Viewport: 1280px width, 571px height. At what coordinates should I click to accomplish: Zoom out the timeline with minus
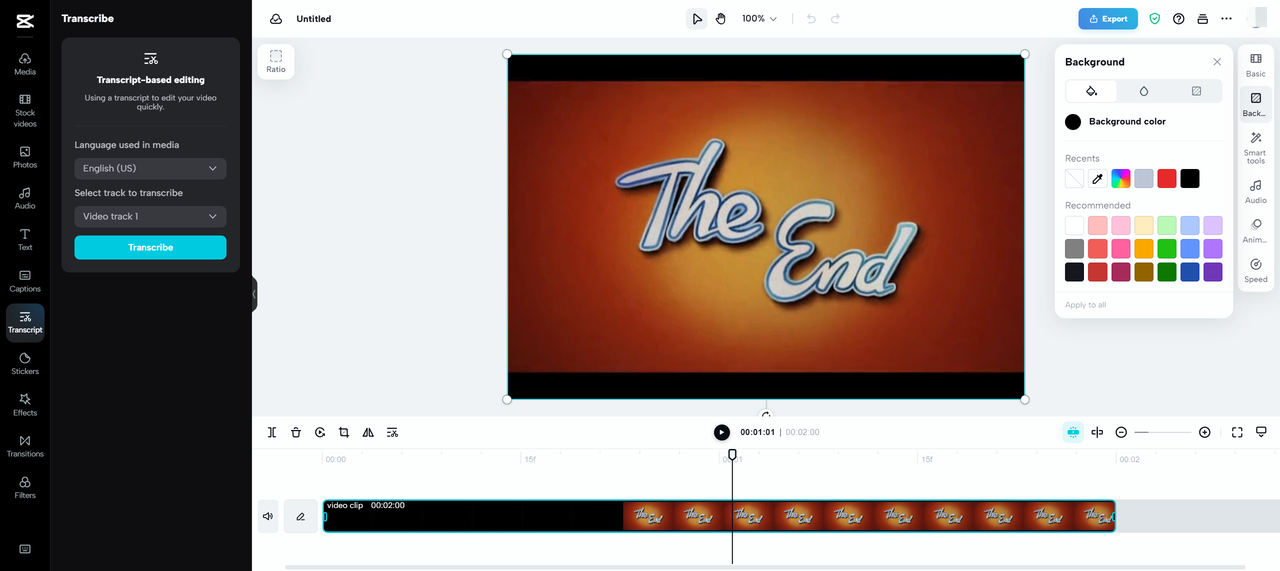(x=1121, y=432)
